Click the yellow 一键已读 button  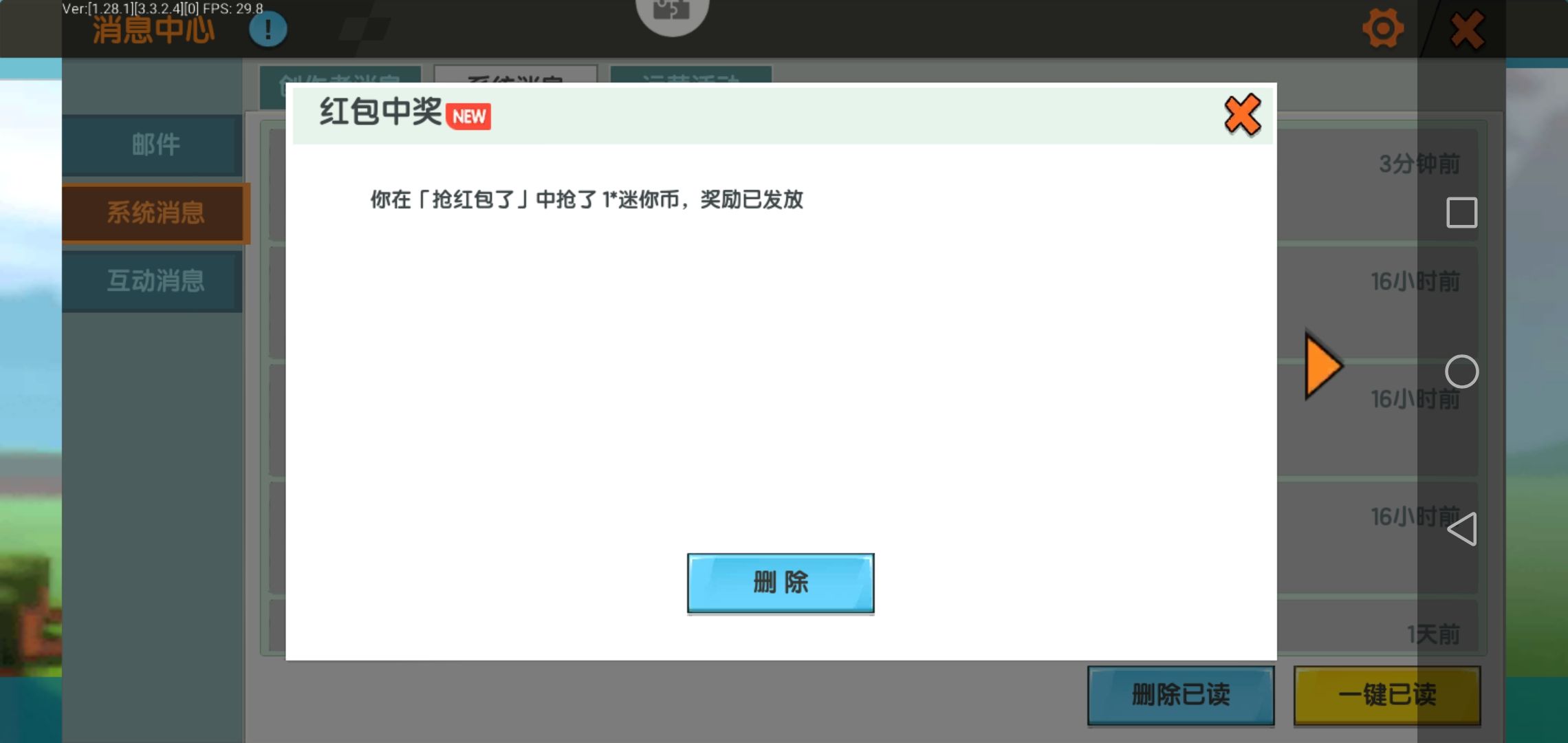click(1386, 695)
